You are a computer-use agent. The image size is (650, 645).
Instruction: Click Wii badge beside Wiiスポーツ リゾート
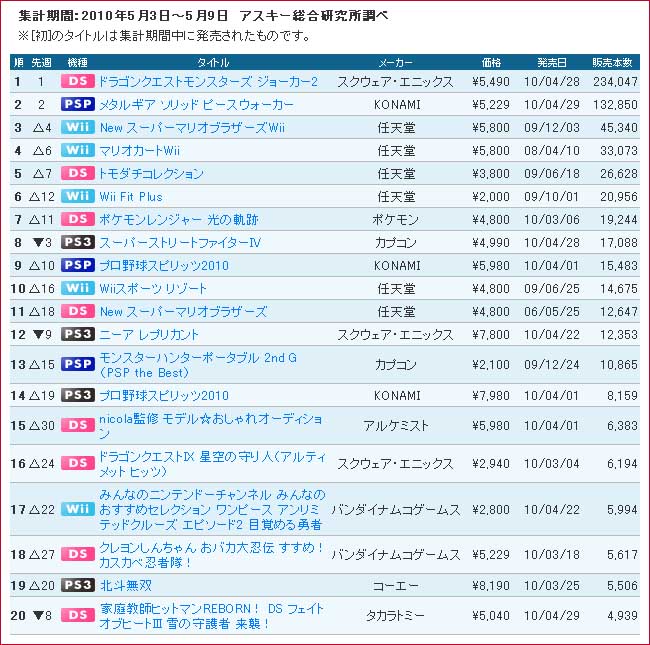point(78,288)
